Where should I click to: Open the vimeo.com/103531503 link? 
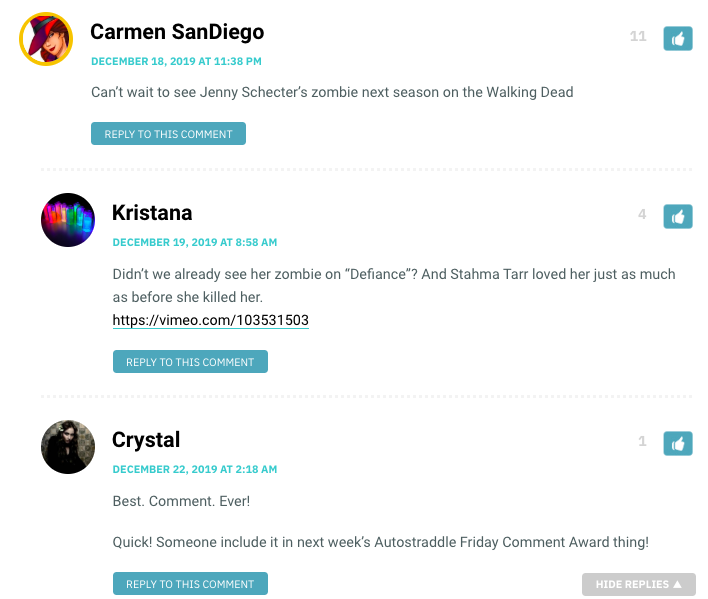click(210, 320)
